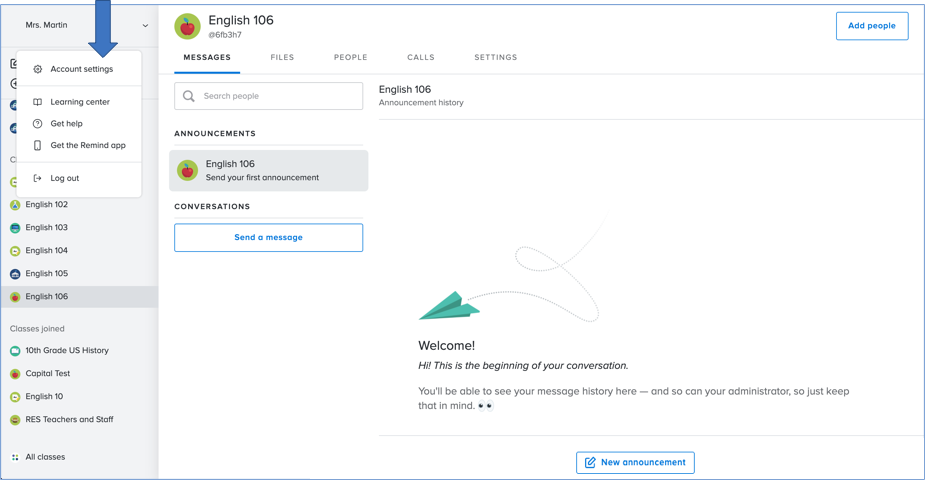Click the phone icon for Get the Remind app
Screen dimensions: 925x480
(x=38, y=145)
